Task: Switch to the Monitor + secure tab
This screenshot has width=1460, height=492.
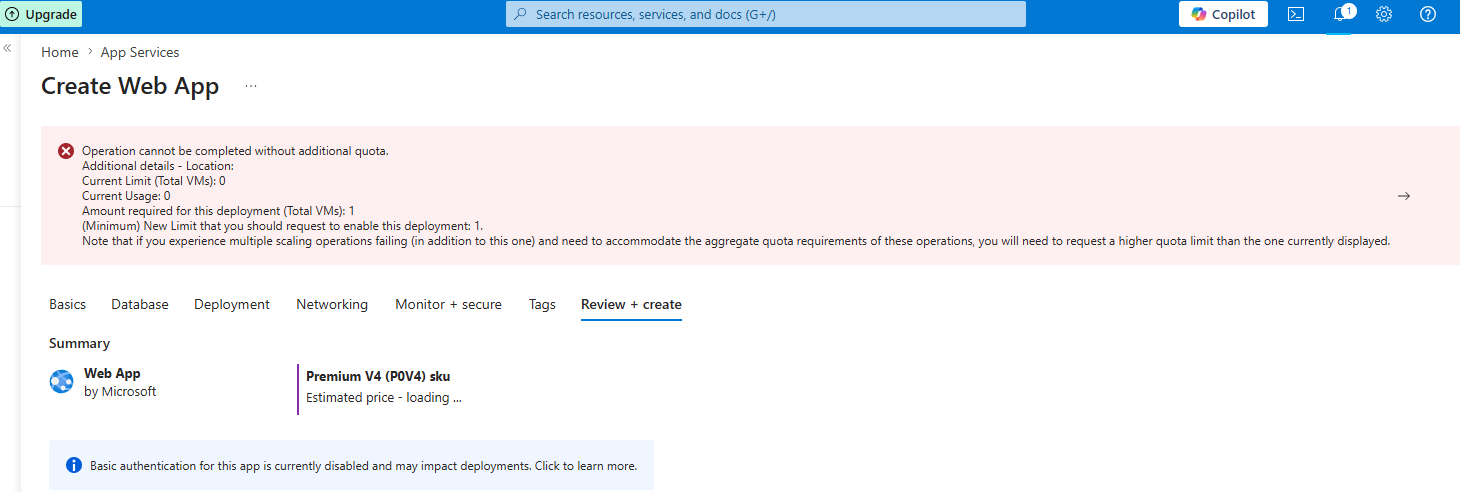Action: pyautogui.click(x=448, y=304)
